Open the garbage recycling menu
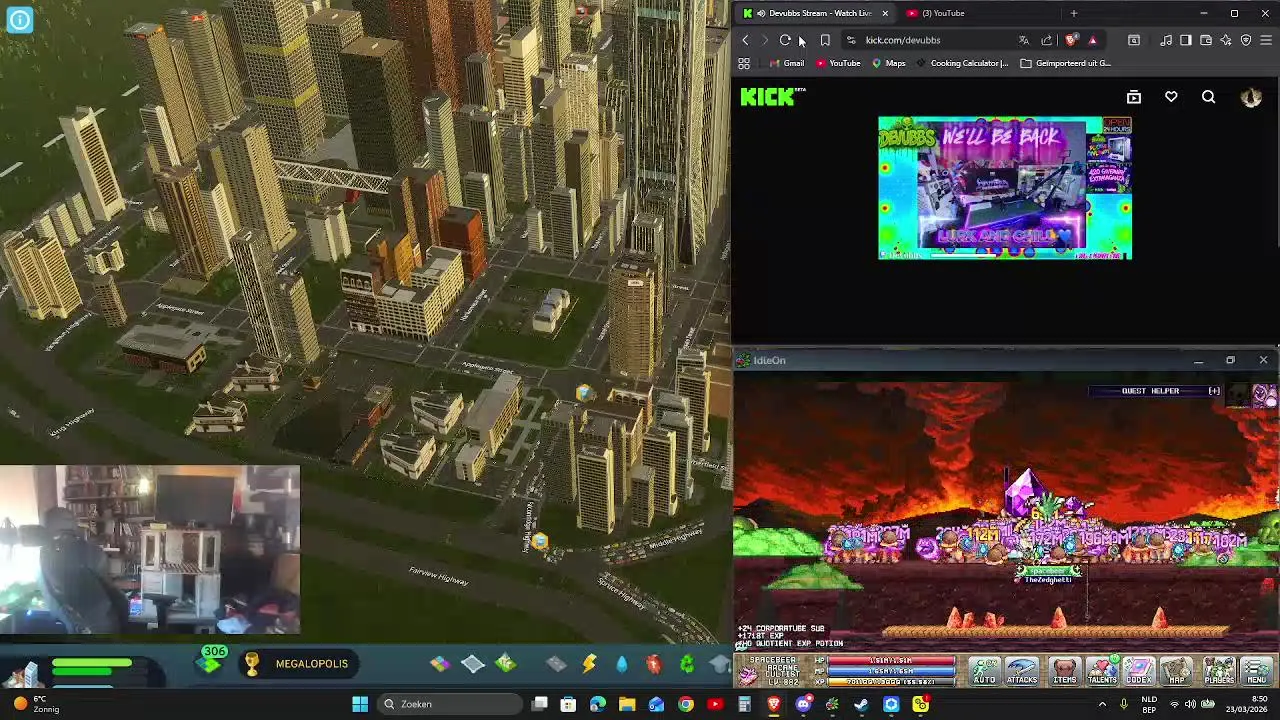Screen dimensions: 1280x720 click(687, 663)
